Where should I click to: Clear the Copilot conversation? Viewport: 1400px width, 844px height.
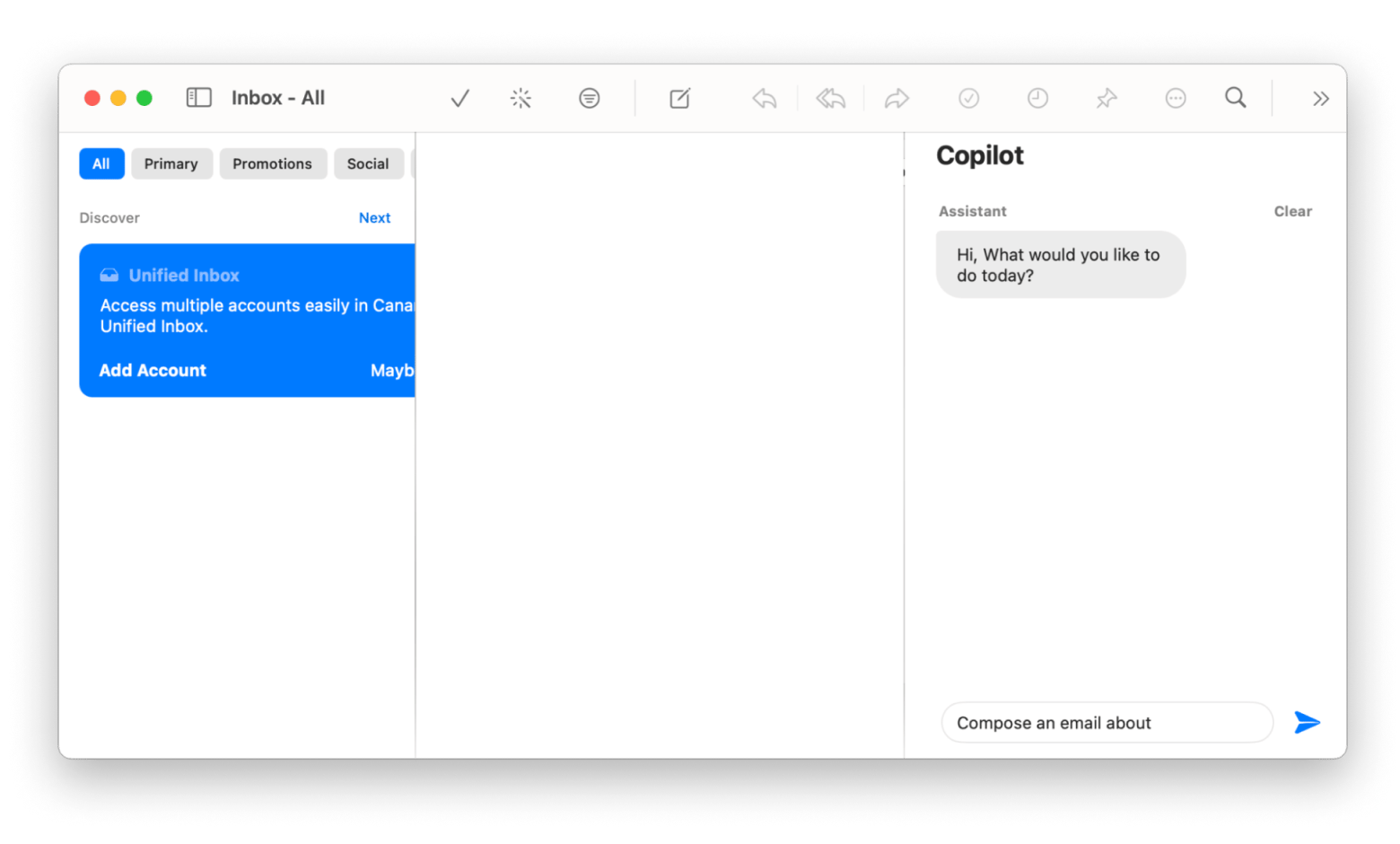1292,211
